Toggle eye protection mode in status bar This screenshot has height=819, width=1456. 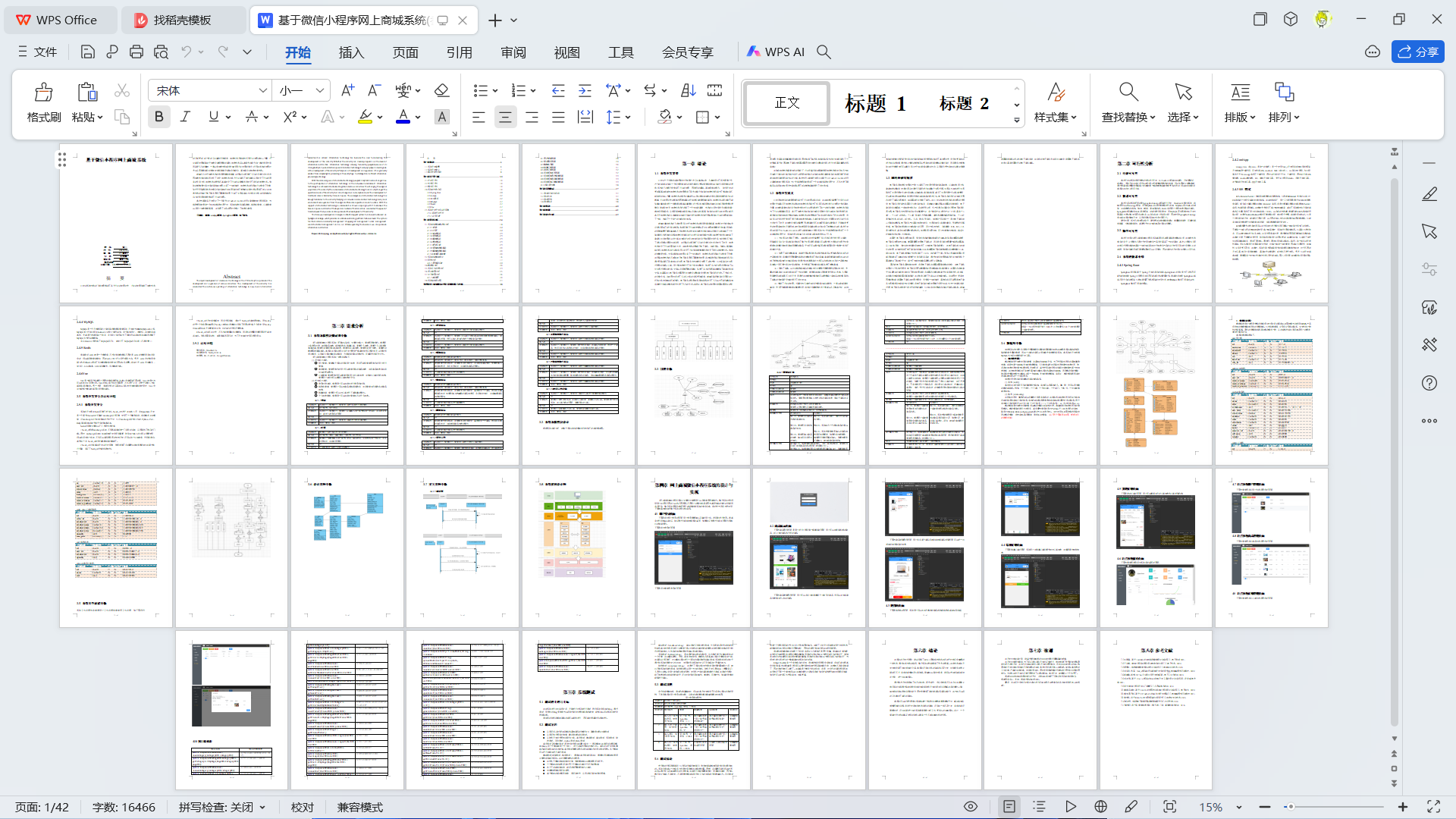pyautogui.click(x=970, y=807)
